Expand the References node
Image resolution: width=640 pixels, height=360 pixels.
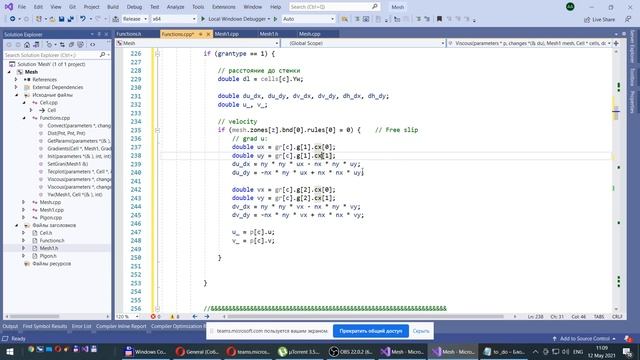tap(16, 80)
